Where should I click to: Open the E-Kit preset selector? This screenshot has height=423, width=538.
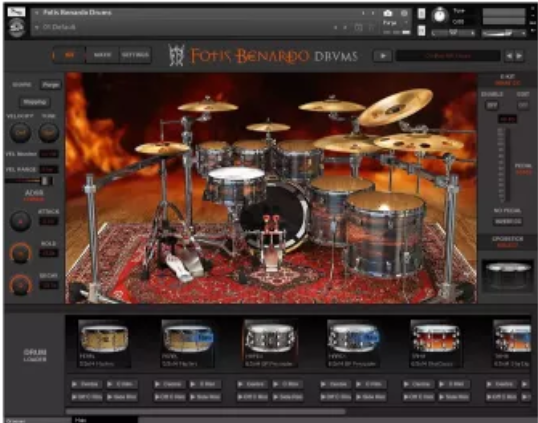507,83
